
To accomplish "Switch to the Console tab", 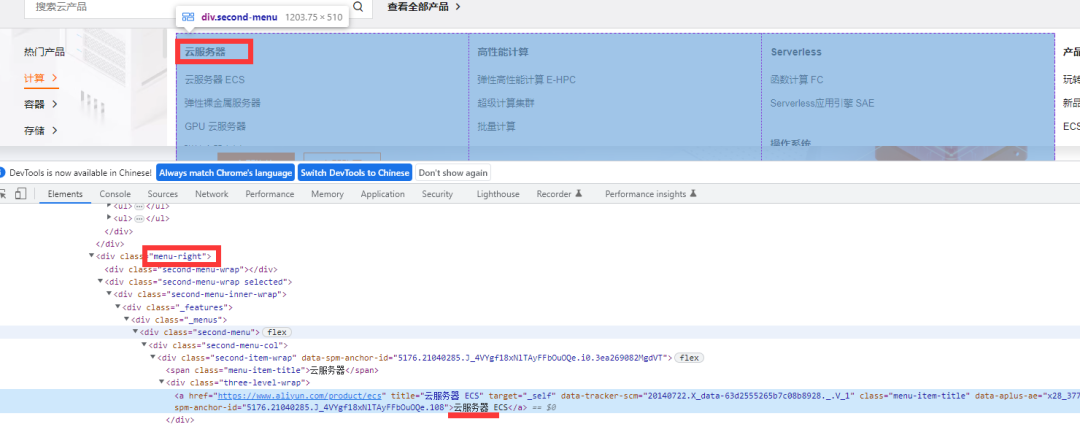I will tap(115, 194).
